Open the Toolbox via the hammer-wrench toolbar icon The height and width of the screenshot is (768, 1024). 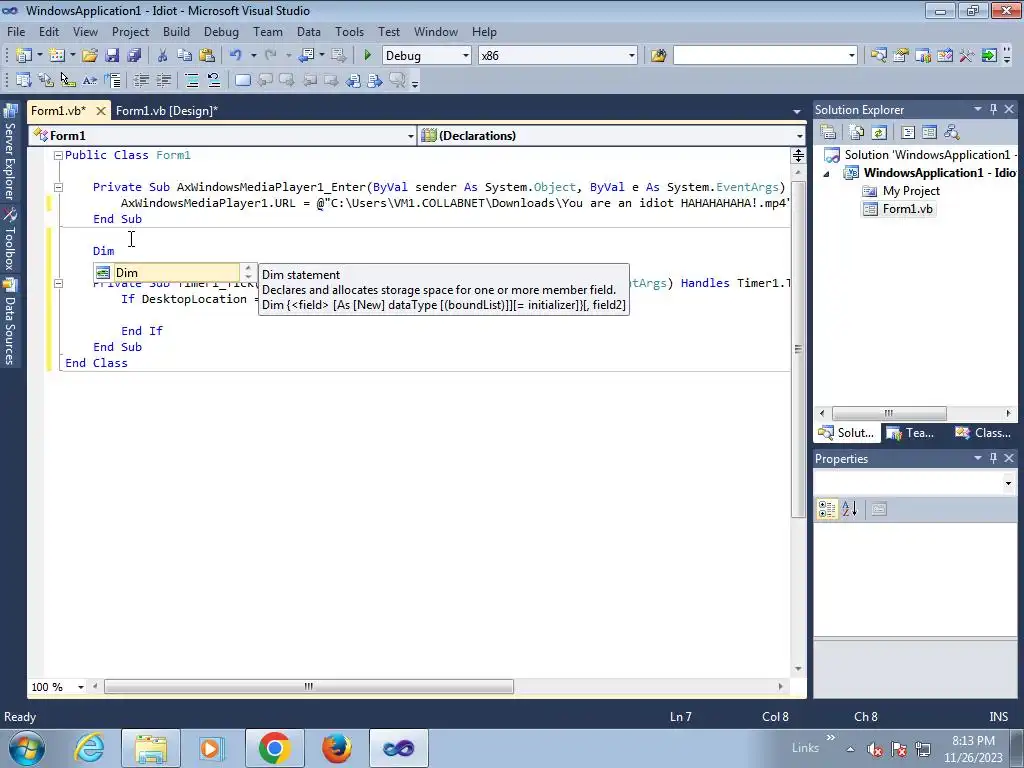pos(967,56)
